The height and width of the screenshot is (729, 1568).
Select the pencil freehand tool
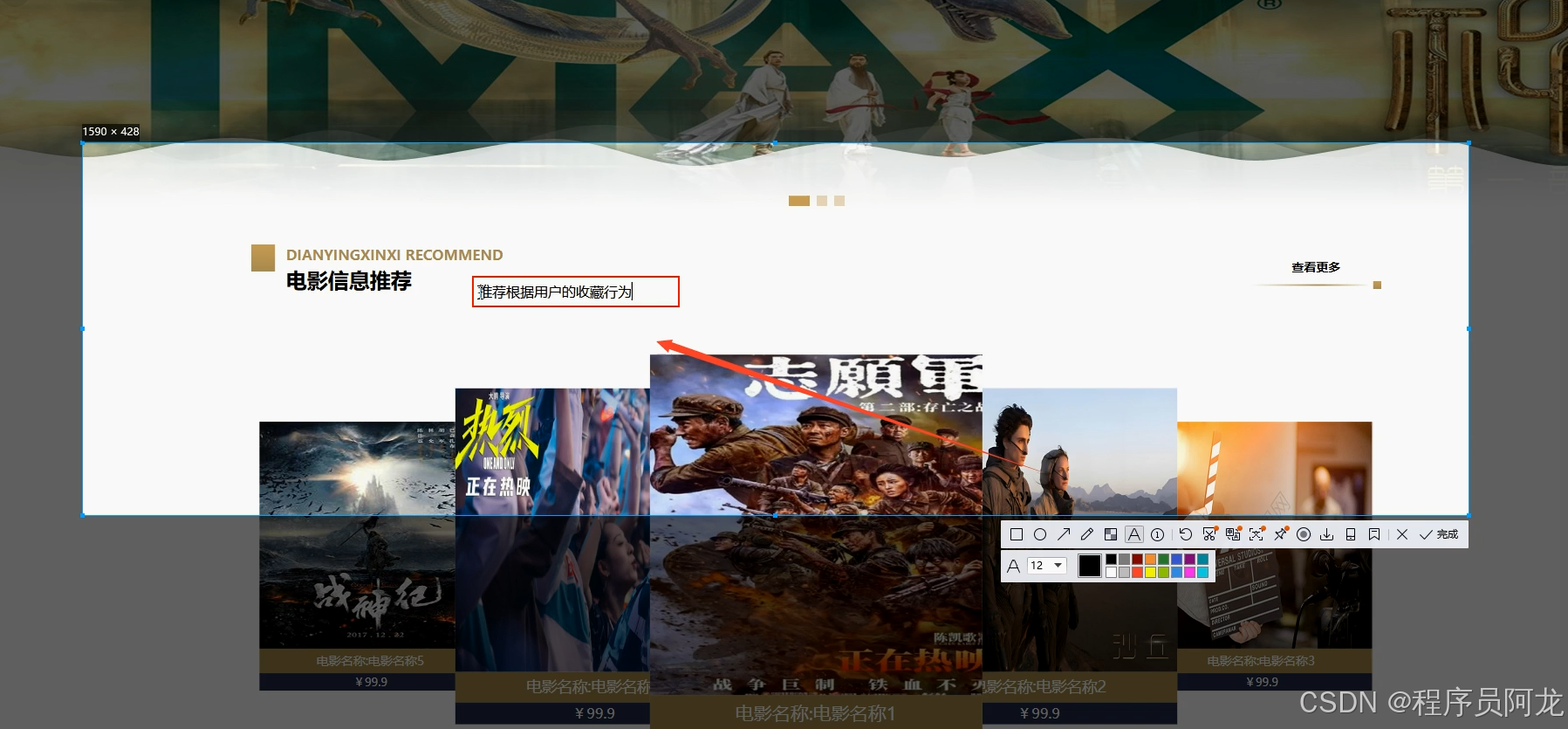(1087, 534)
